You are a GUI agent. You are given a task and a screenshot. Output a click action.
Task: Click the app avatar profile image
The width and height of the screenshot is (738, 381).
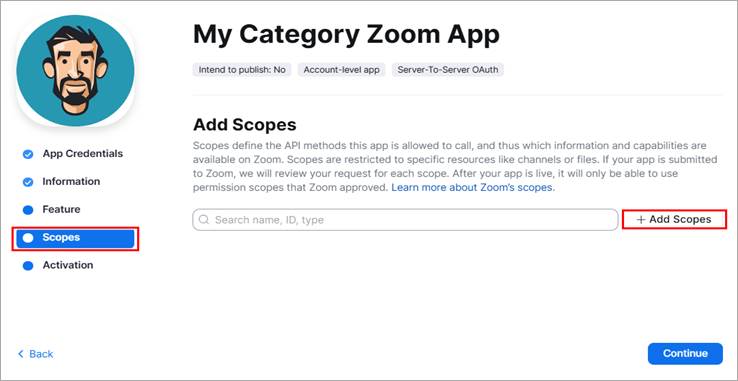click(x=75, y=70)
